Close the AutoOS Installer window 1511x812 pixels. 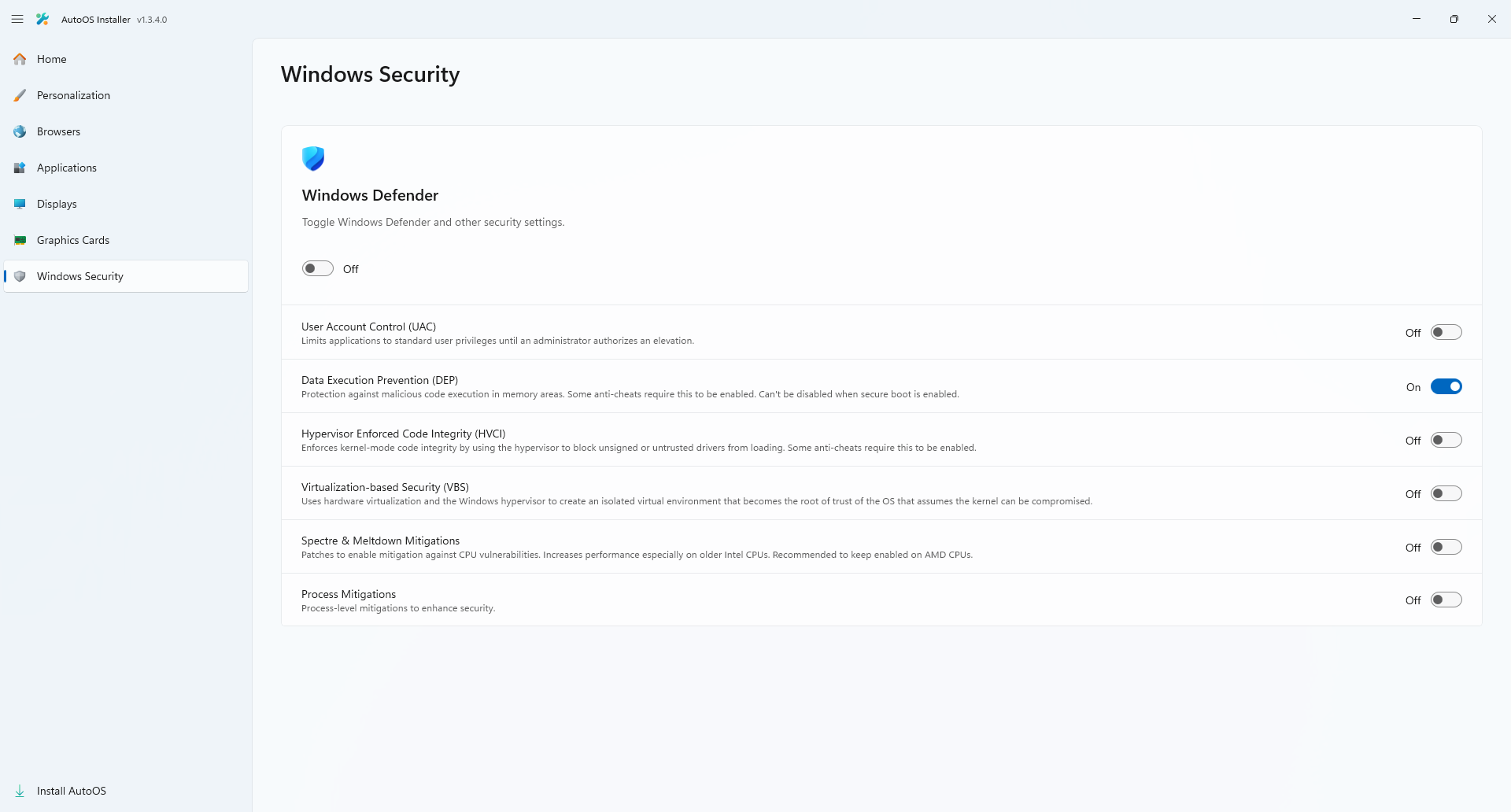click(1492, 19)
